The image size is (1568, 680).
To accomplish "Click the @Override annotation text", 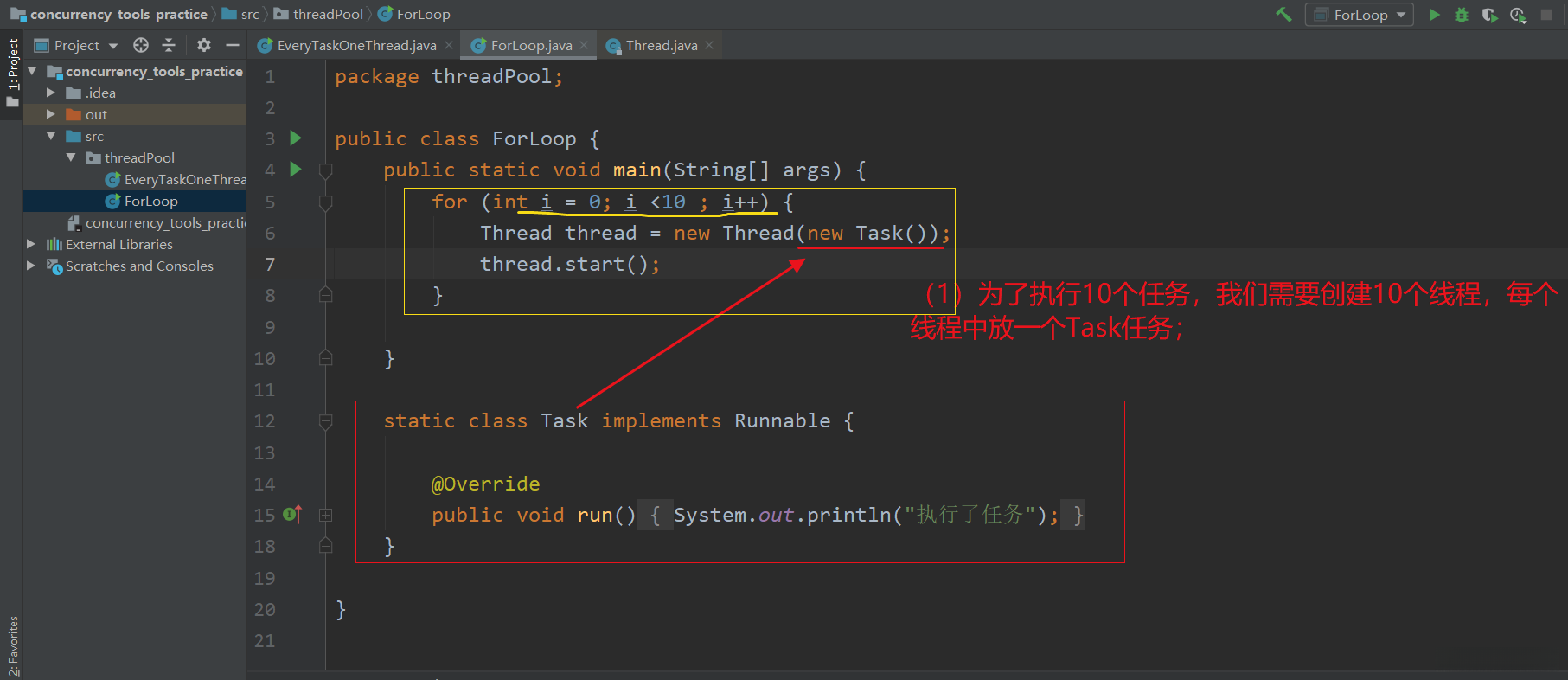I will pyautogui.click(x=485, y=484).
